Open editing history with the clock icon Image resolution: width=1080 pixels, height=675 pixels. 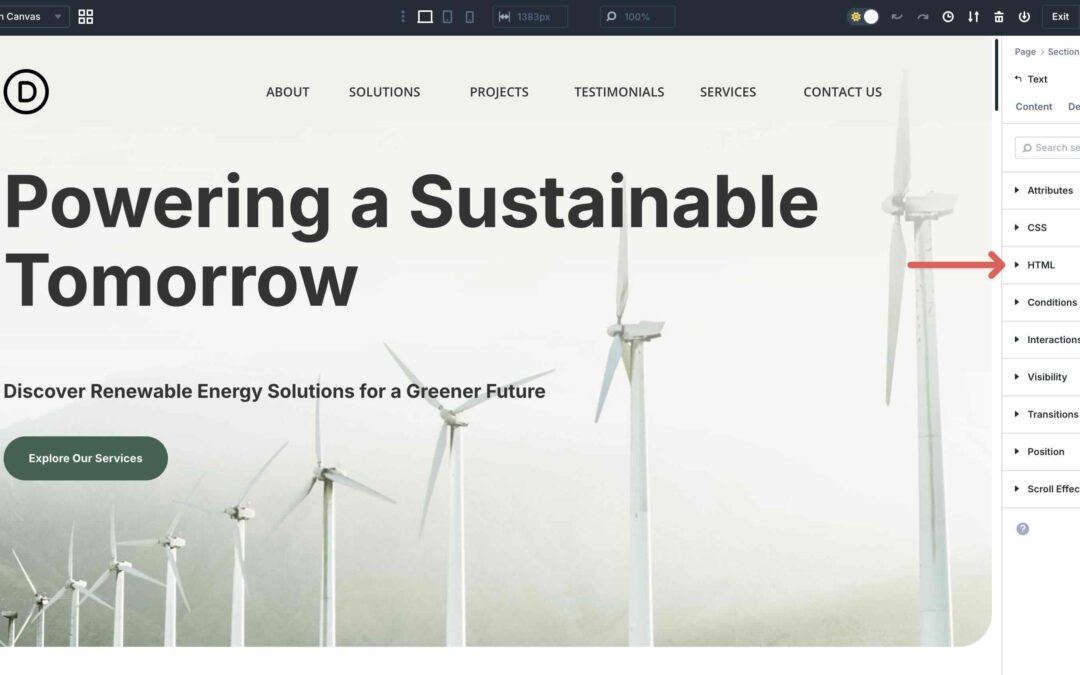click(x=947, y=16)
